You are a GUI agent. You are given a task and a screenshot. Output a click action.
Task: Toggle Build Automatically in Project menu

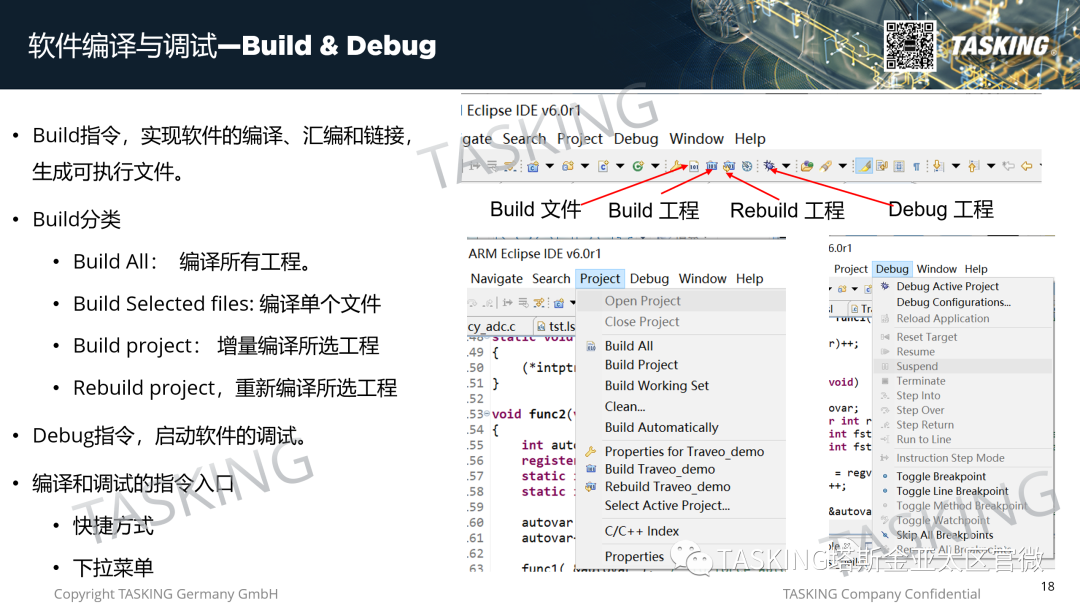tap(661, 428)
